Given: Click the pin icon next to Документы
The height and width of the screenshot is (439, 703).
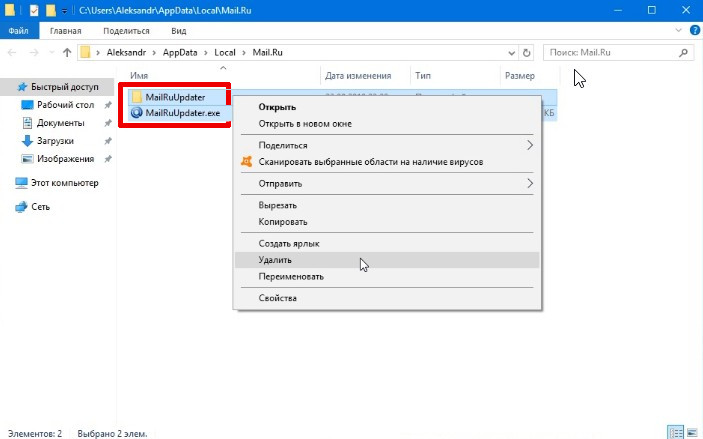Looking at the screenshot, I should tap(108, 123).
